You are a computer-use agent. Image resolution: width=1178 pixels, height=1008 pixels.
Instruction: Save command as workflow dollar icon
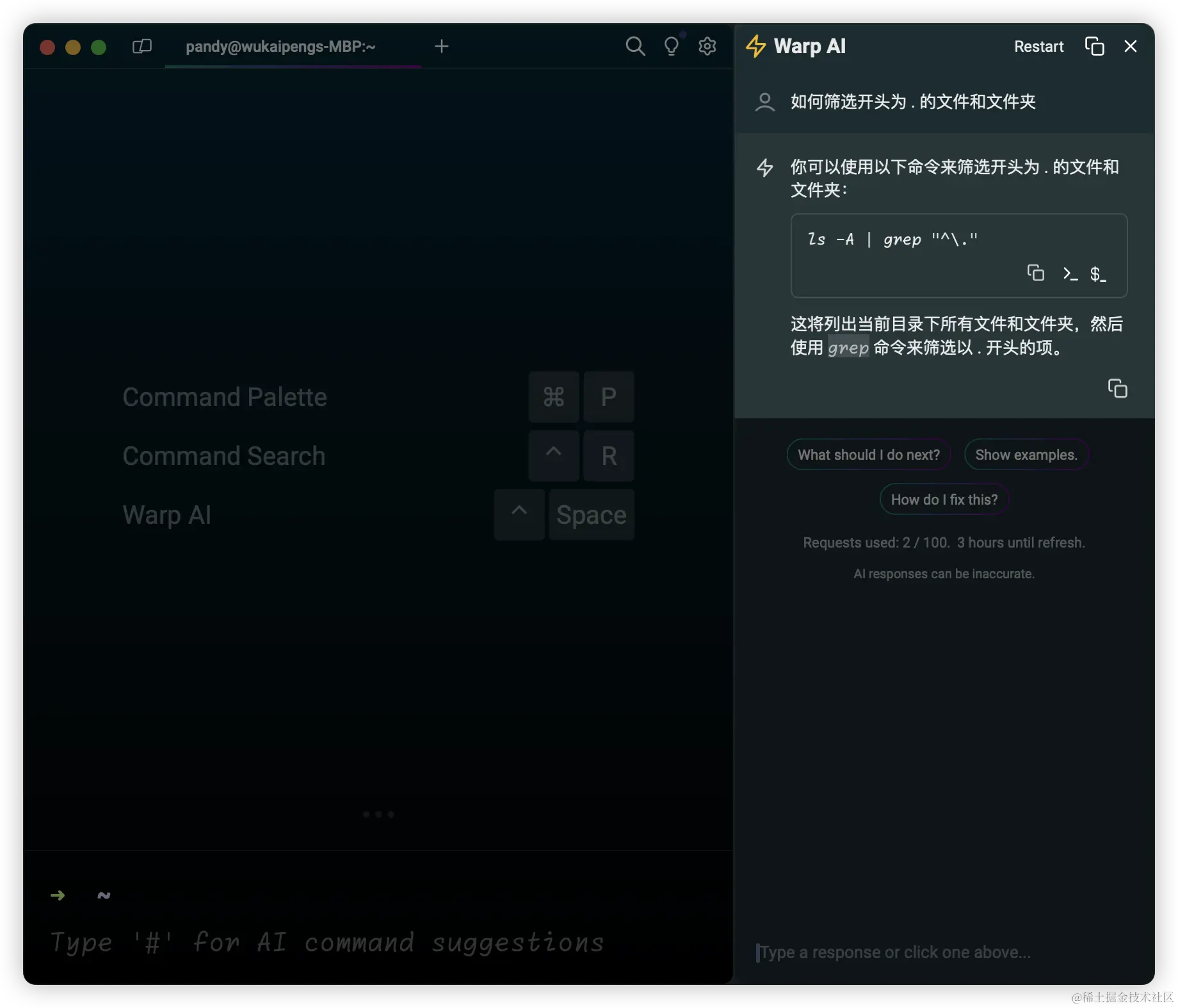[1098, 274]
